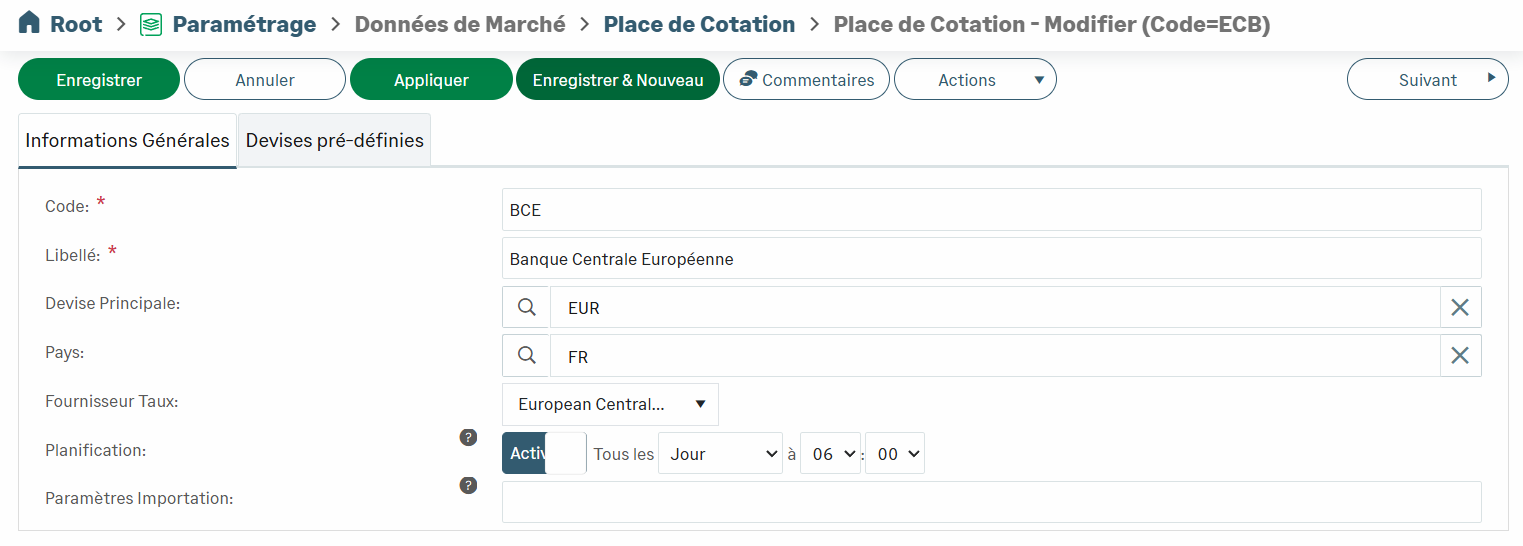Click the Libellé text field
Screen dimensions: 1523x546
pos(990,259)
